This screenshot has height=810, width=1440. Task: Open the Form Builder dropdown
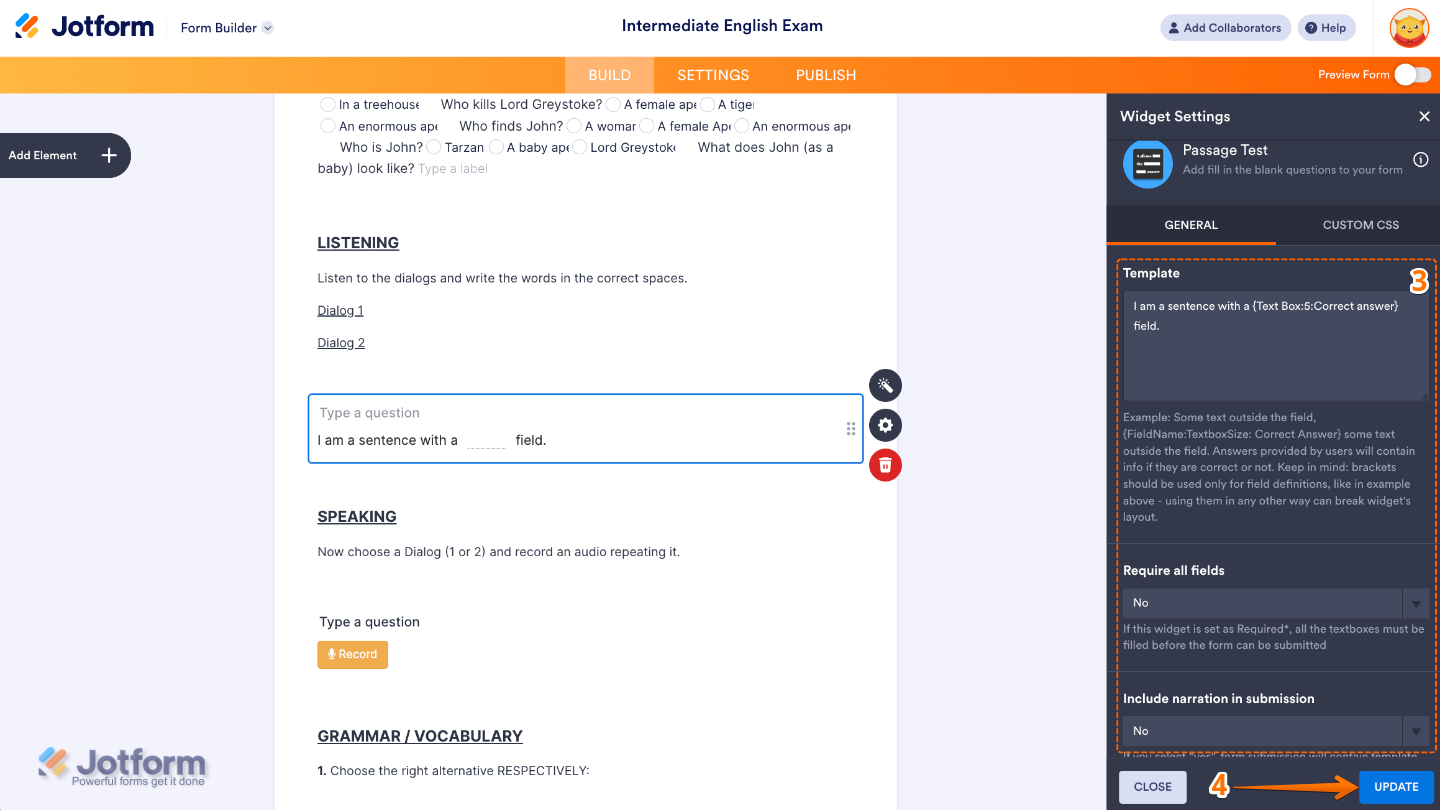225,28
